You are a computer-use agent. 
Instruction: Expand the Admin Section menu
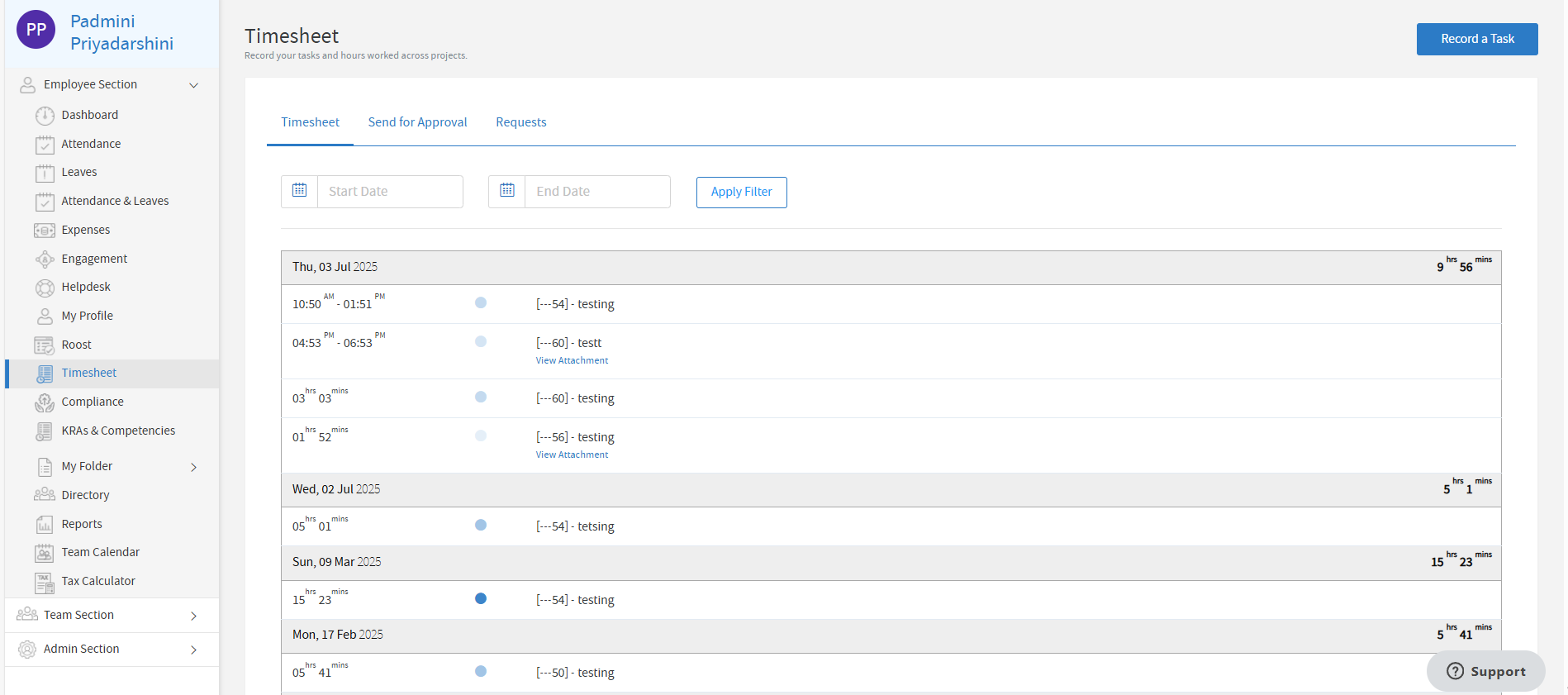(193, 650)
